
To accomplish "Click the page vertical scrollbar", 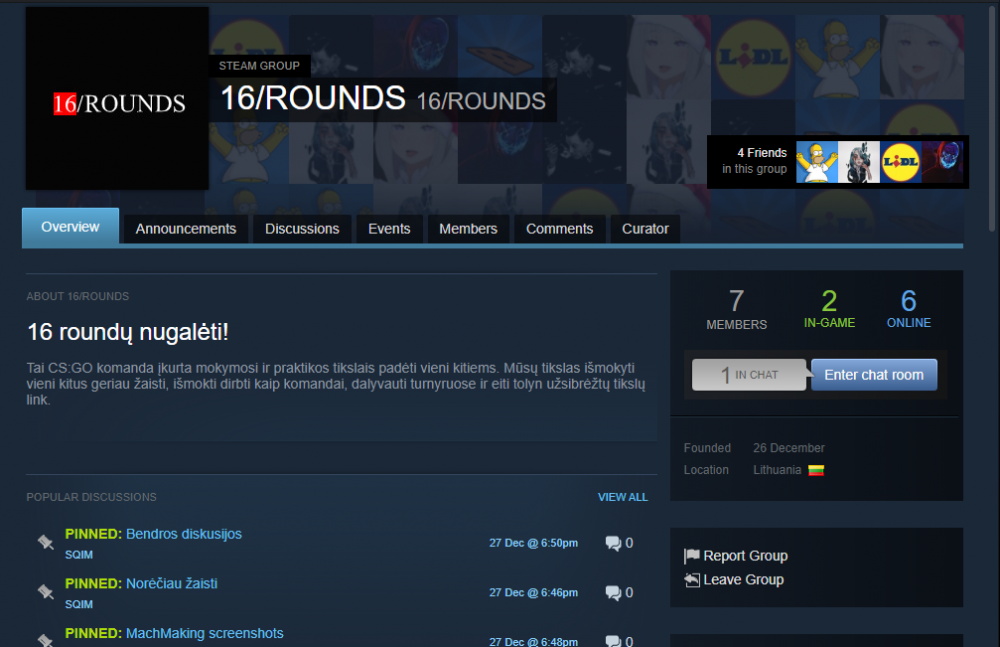I will coord(992,118).
